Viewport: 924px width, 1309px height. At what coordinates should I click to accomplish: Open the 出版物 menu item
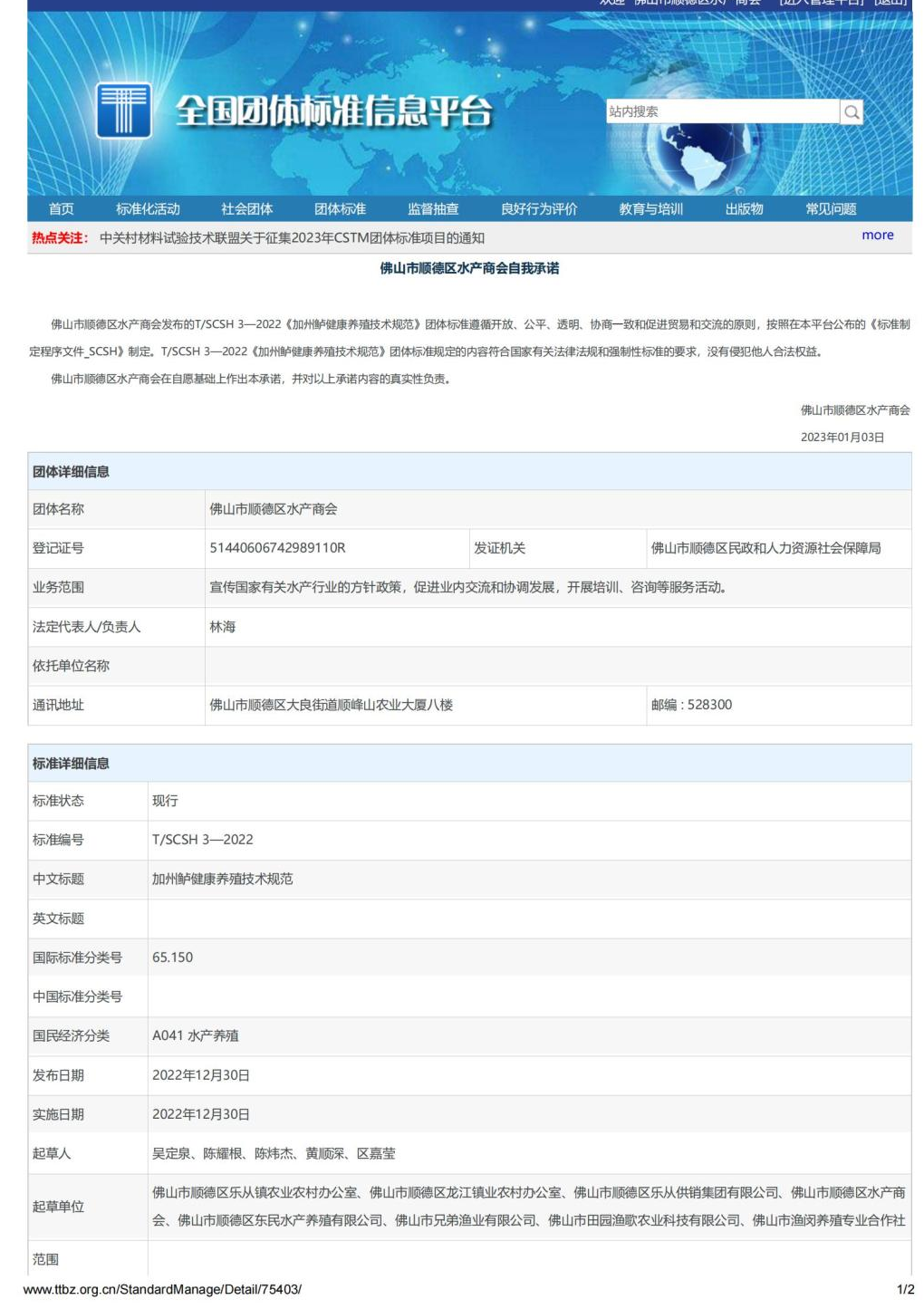tap(744, 209)
